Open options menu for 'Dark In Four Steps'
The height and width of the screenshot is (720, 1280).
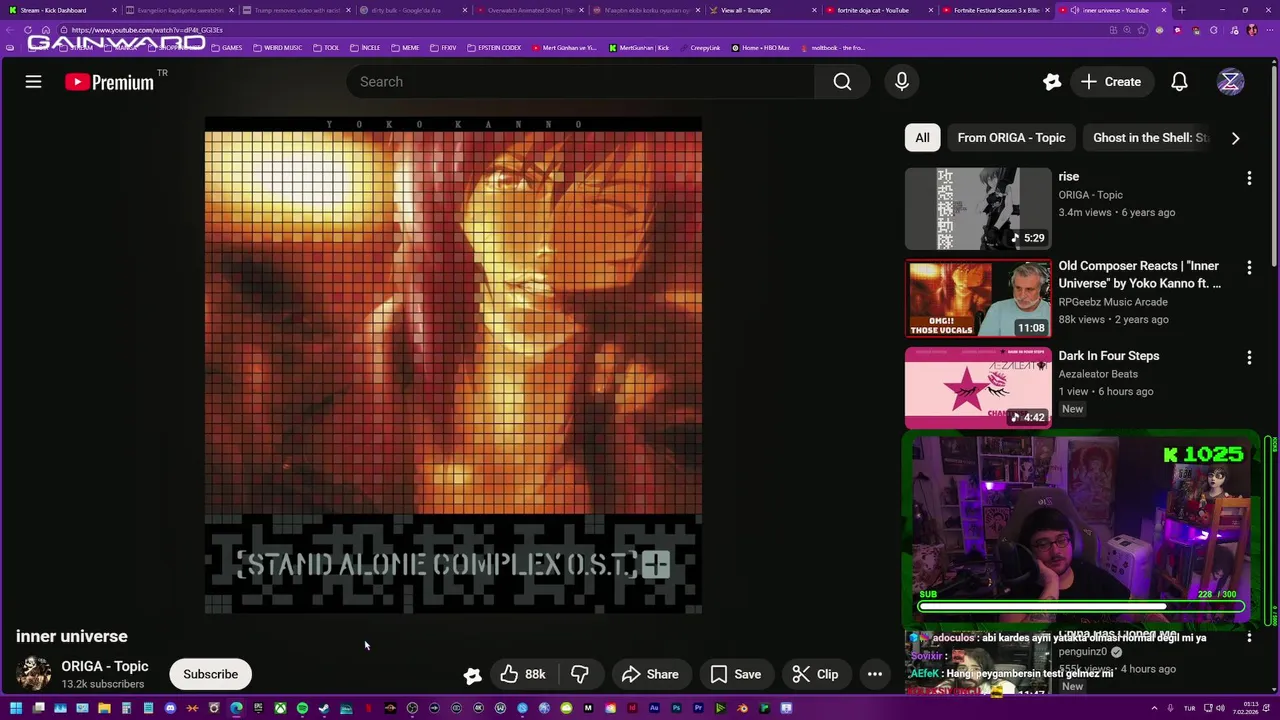(1248, 357)
